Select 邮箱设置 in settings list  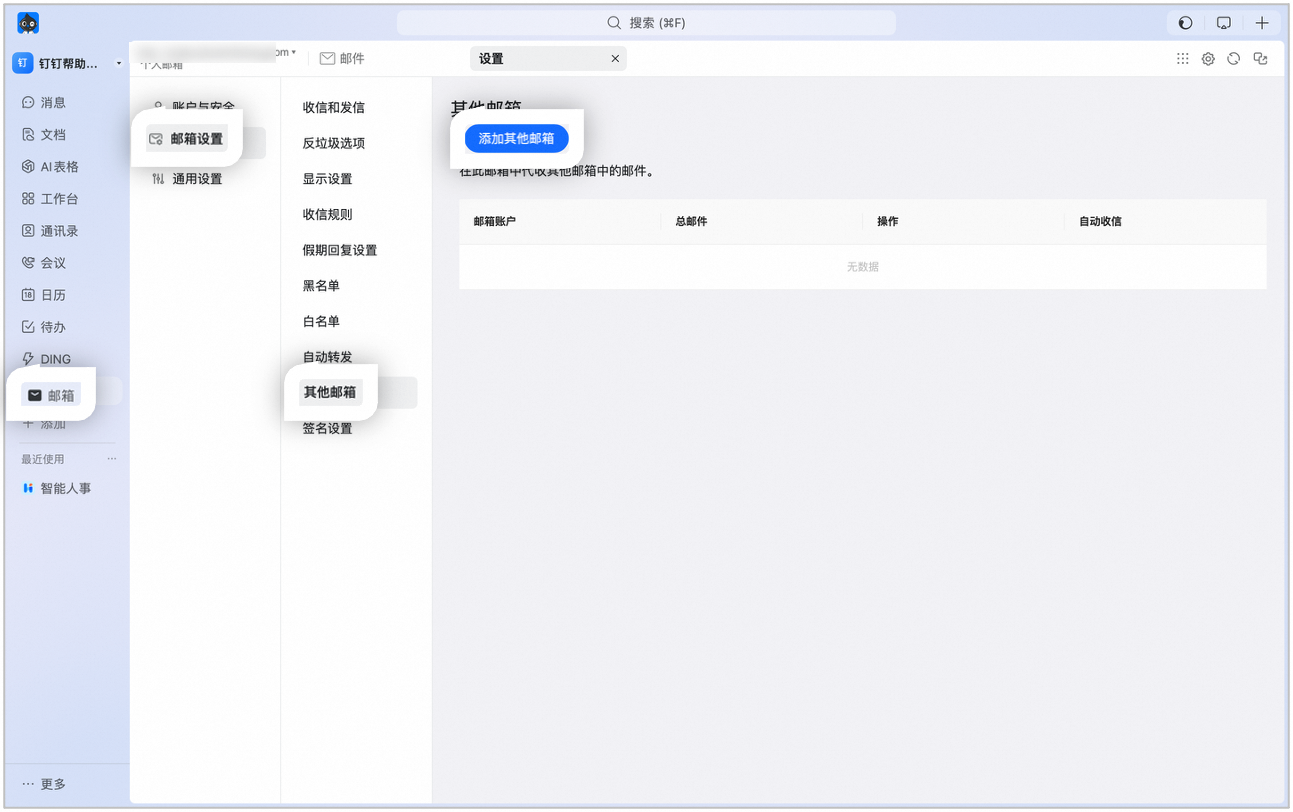click(x=187, y=139)
